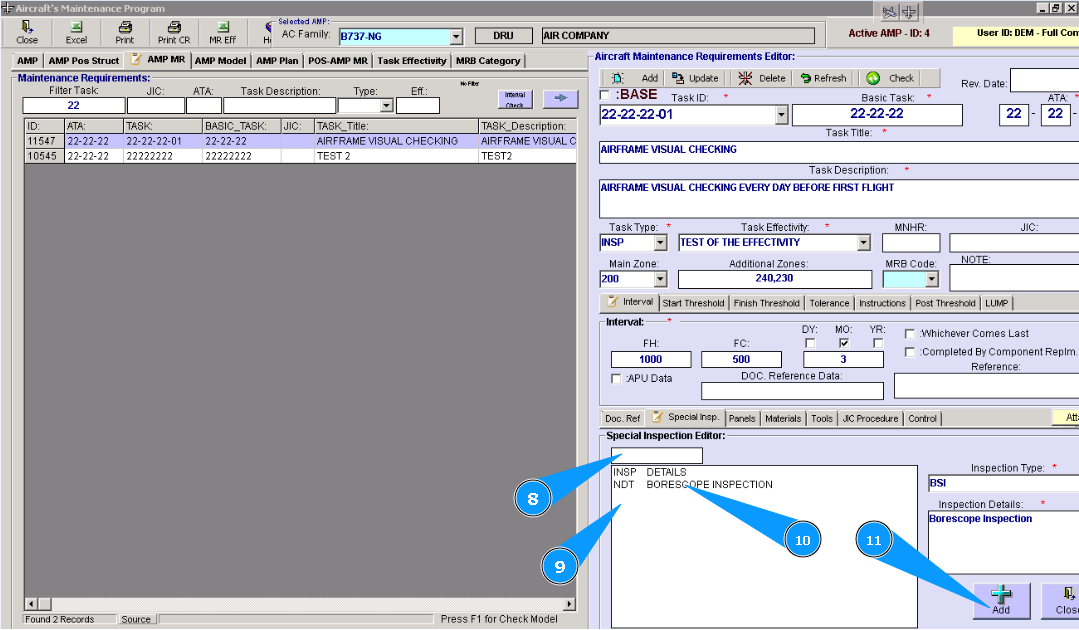Switch to the AMP Plan tab
This screenshot has width=1079, height=630.
click(277, 61)
